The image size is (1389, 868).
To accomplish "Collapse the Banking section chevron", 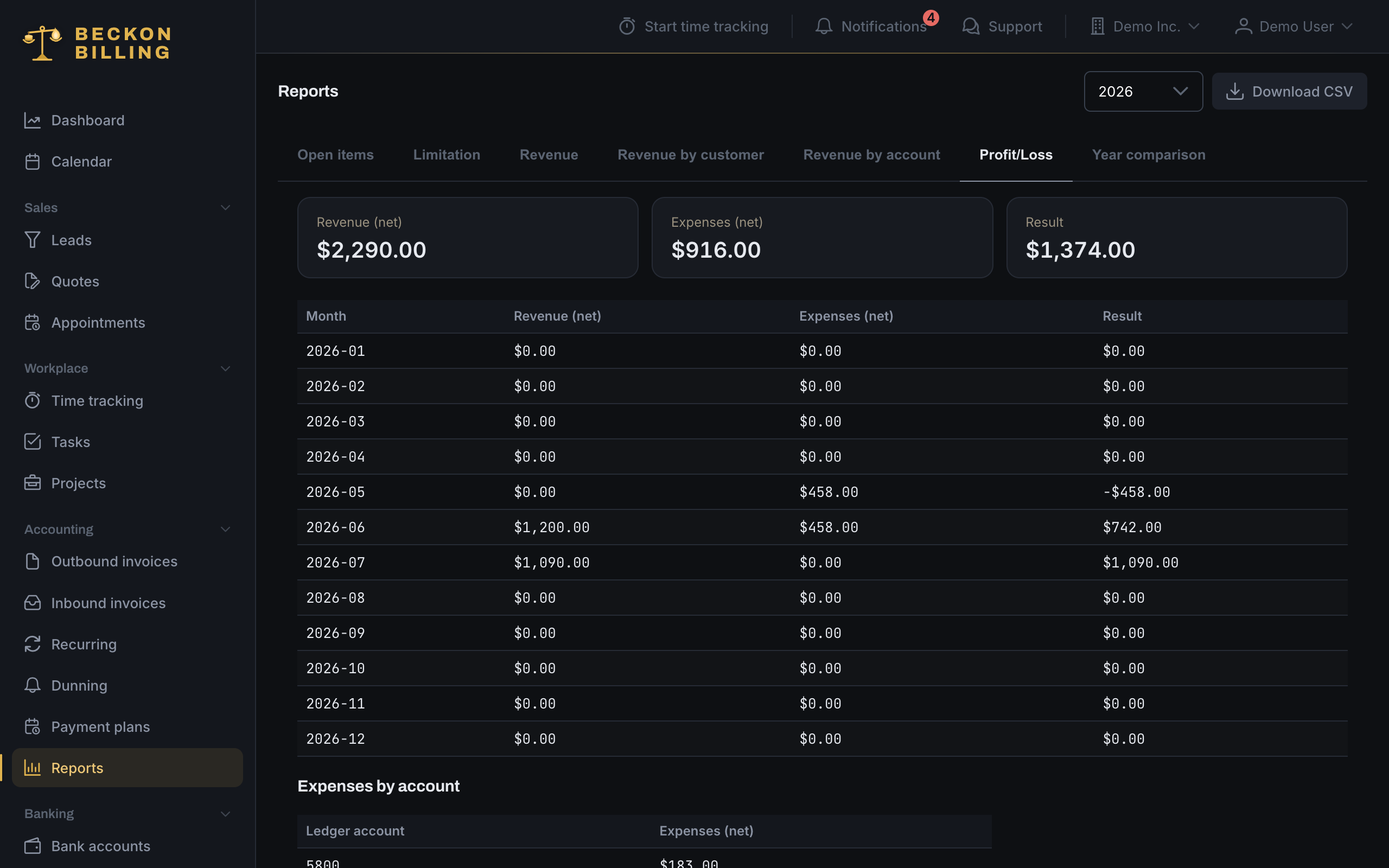I will tap(226, 814).
